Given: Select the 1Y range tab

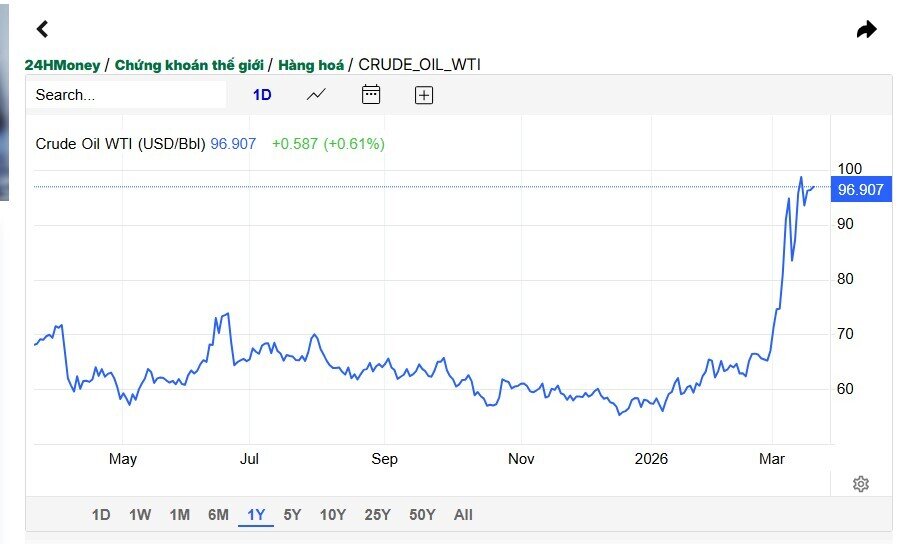Looking at the screenshot, I should point(256,515).
